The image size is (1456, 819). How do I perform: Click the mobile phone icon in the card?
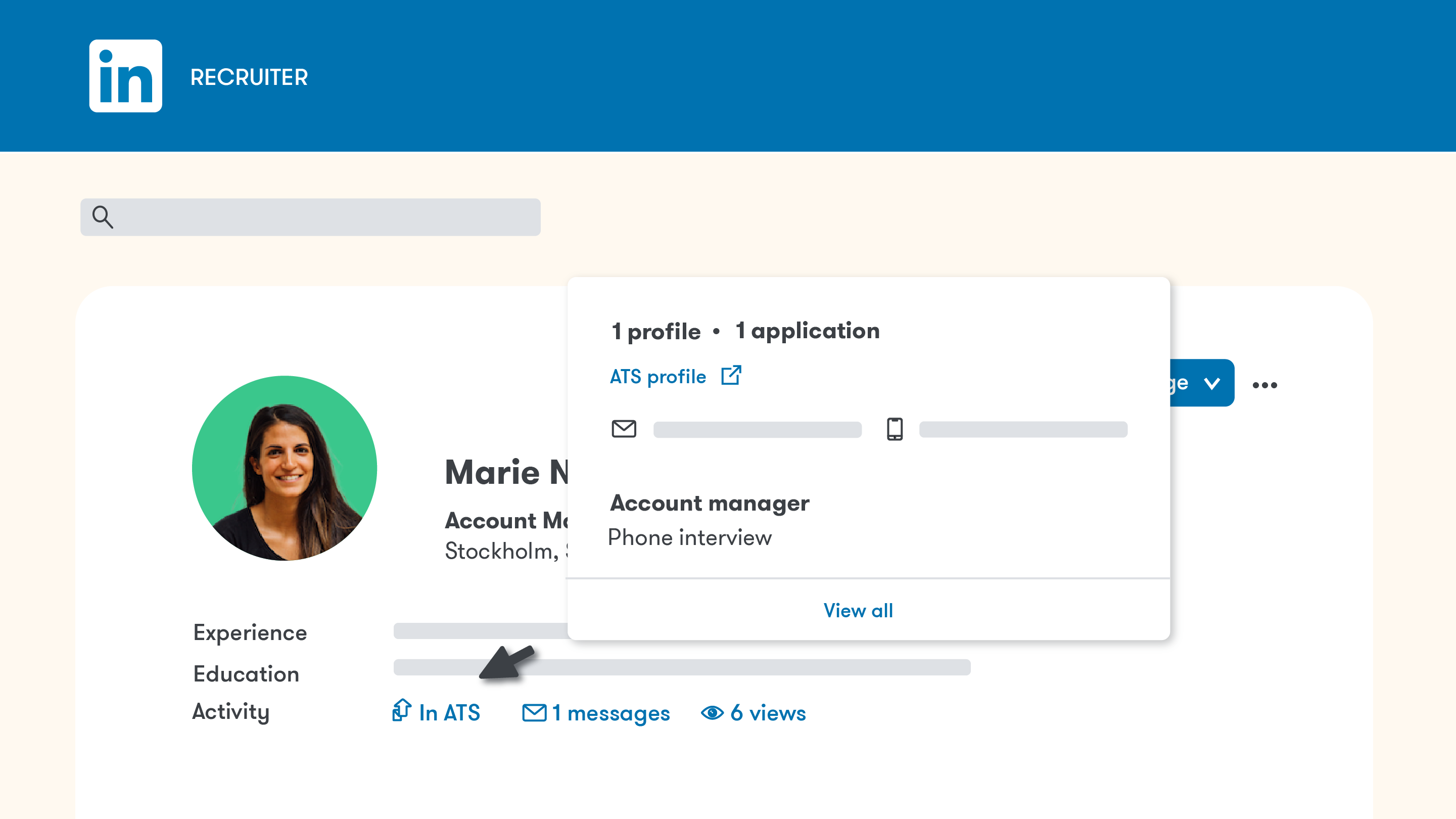pos(895,429)
